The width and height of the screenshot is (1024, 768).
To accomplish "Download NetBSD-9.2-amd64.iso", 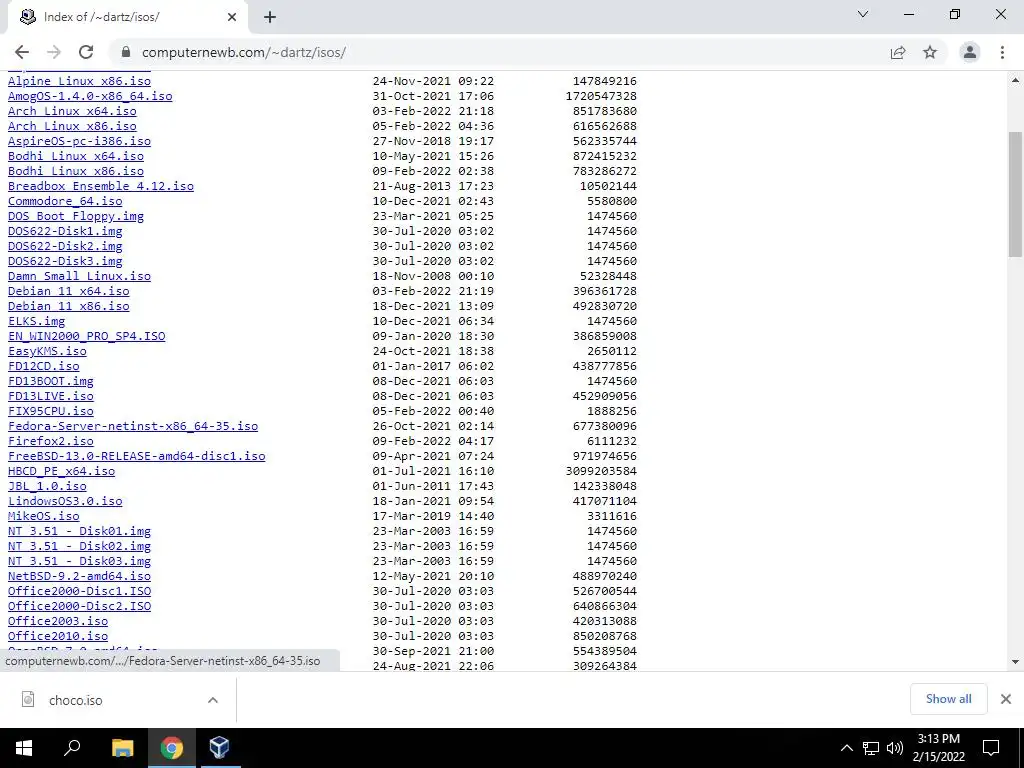I will click(79, 577).
